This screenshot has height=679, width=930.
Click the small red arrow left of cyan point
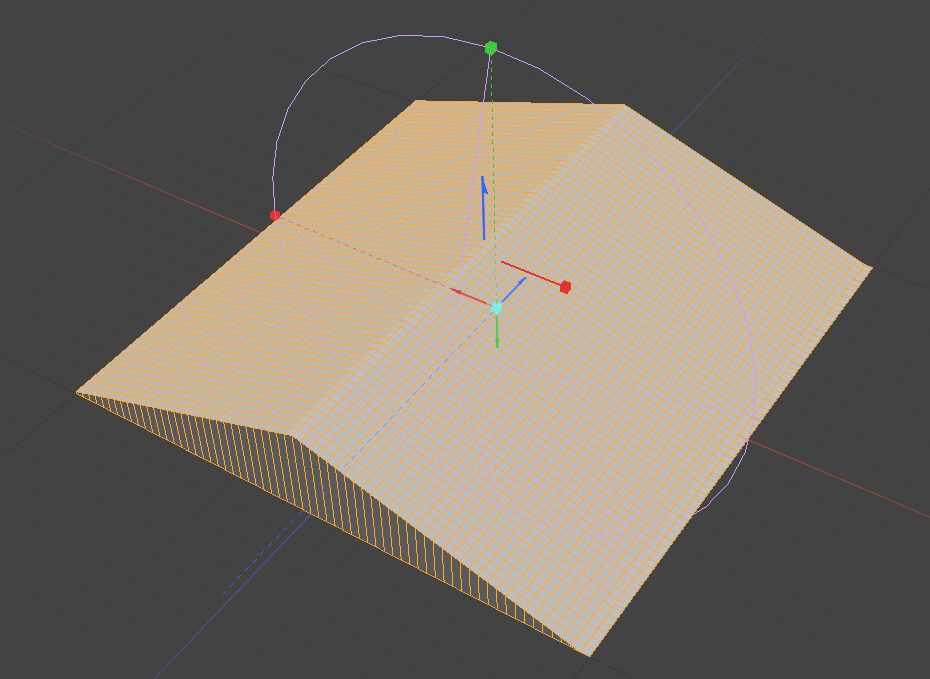466,295
